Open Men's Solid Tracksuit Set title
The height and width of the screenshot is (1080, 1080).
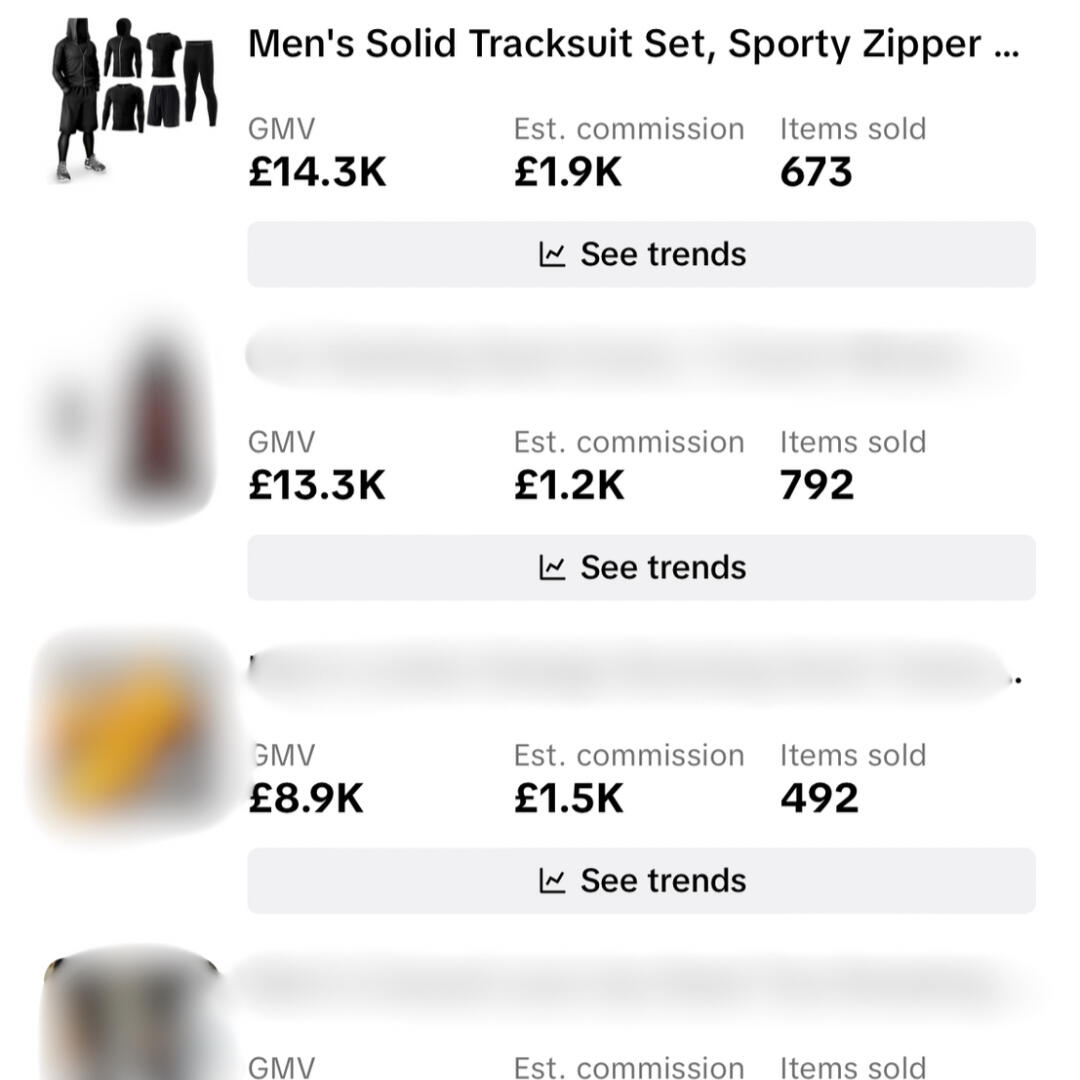(632, 45)
